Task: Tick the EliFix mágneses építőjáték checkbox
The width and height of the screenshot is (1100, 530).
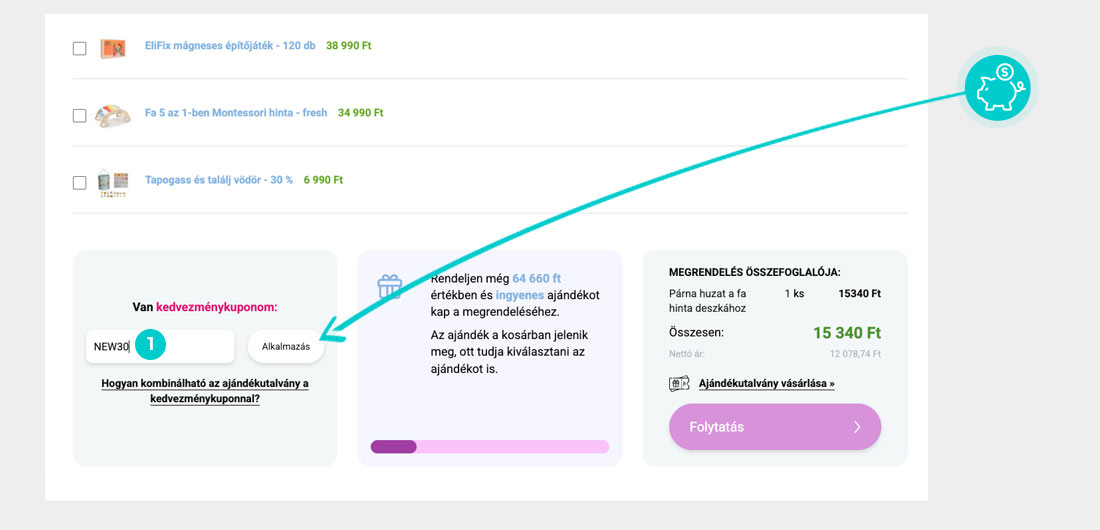Action: [x=80, y=48]
